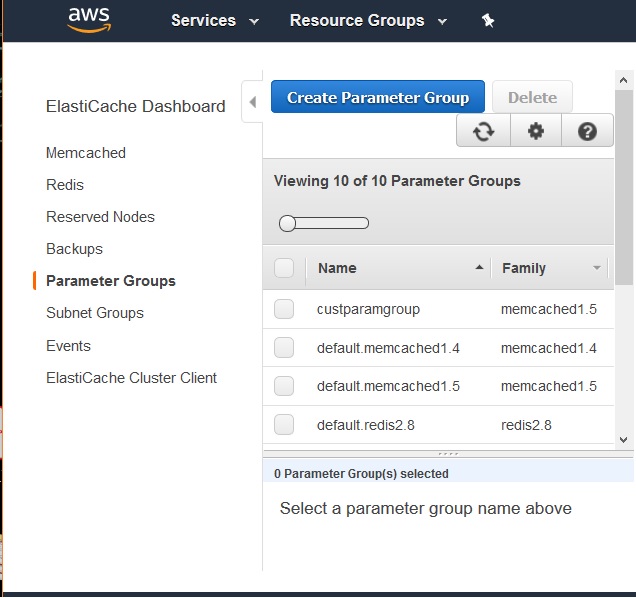636x598 pixels.
Task: Open the Family column filter dropdown
Action: (597, 268)
